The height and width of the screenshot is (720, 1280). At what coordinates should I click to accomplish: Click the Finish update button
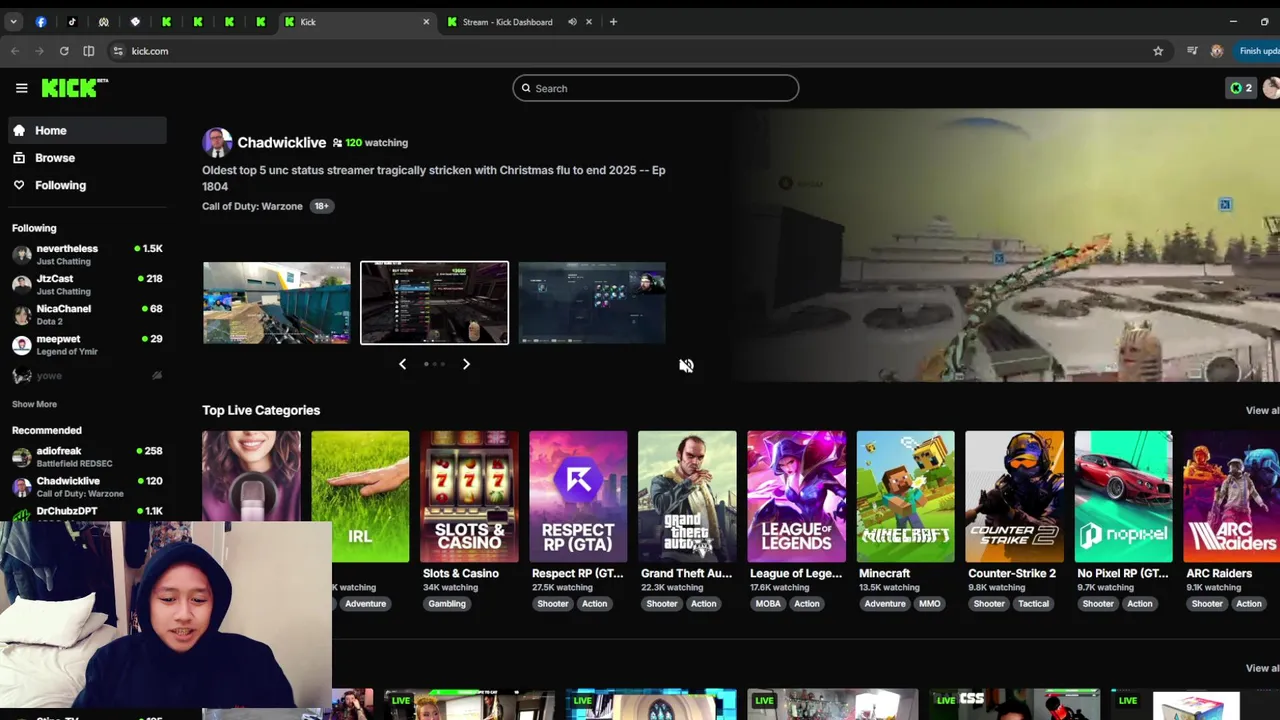(x=1257, y=51)
